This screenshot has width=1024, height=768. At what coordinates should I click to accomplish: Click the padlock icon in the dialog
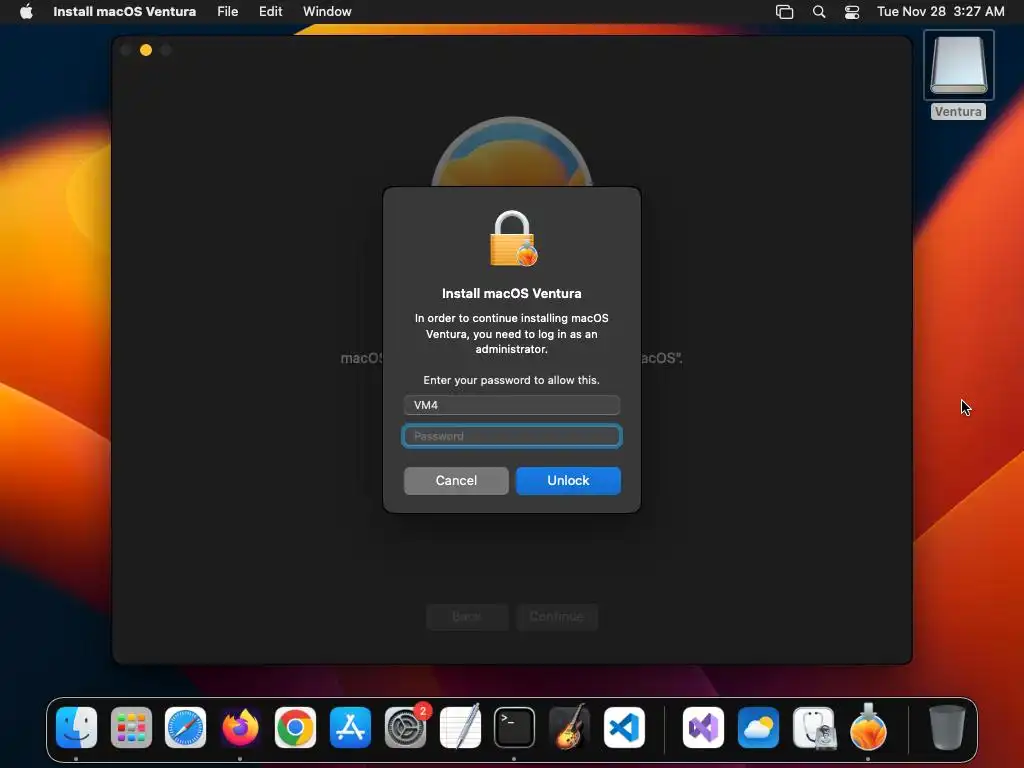[x=513, y=238]
